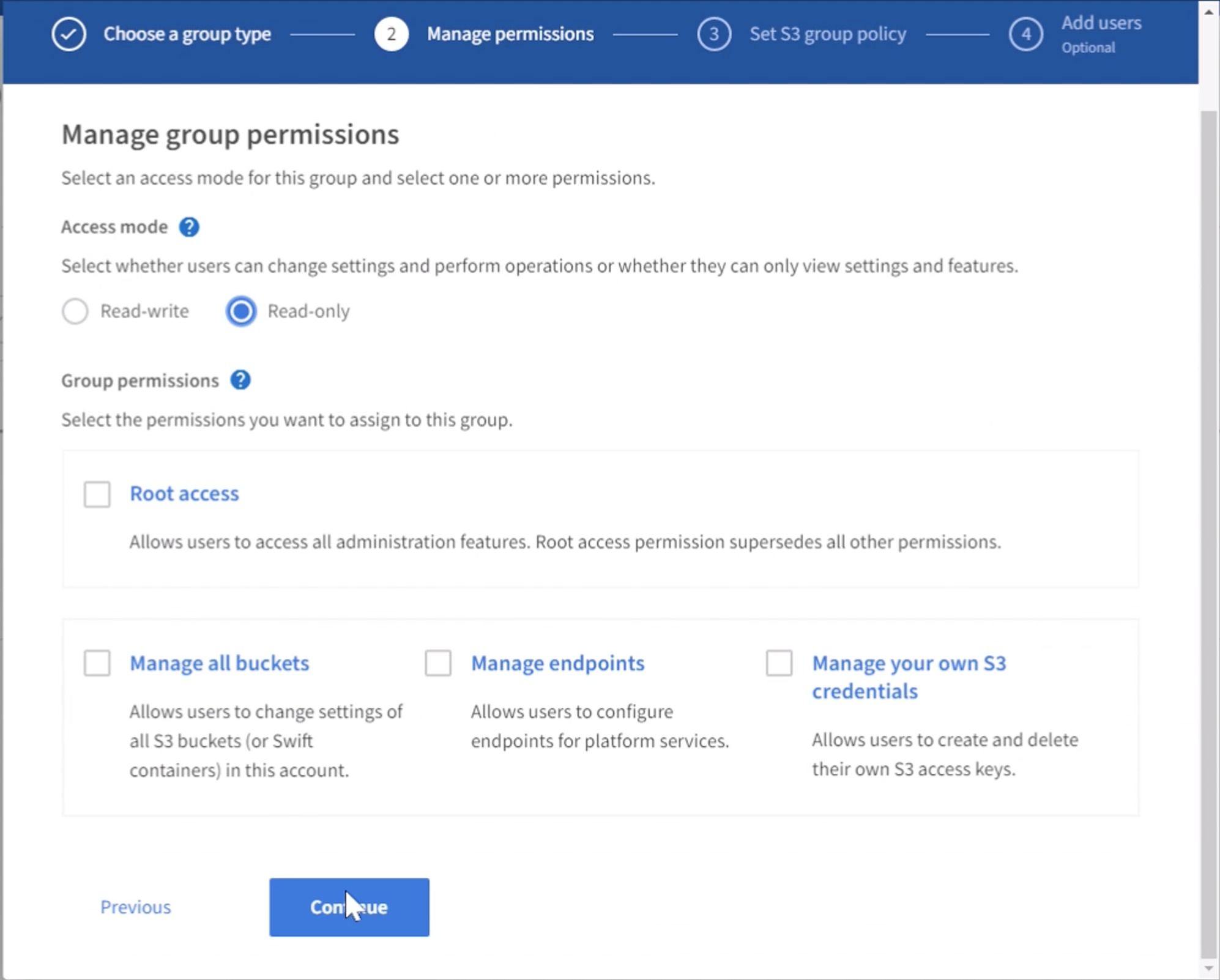Click the Manage all buckets permission icon
Screen dimensions: 1220x980
tap(98, 663)
